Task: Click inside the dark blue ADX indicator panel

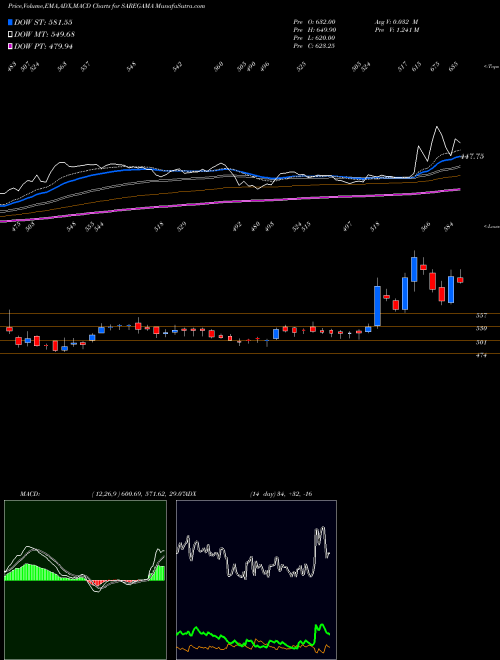Action: pyautogui.click(x=256, y=580)
